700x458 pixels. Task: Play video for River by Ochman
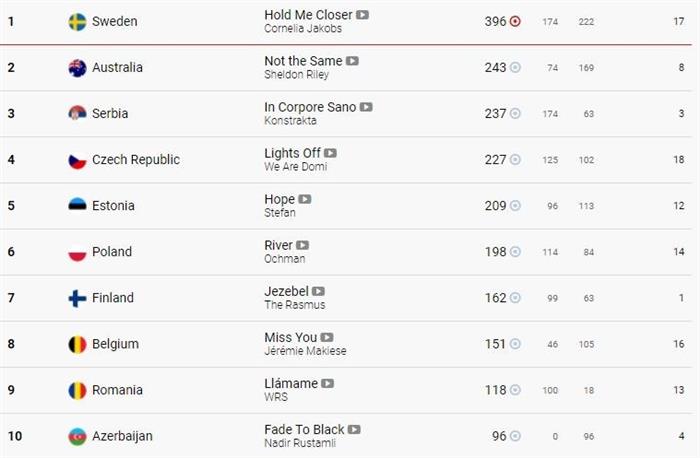[x=303, y=245]
